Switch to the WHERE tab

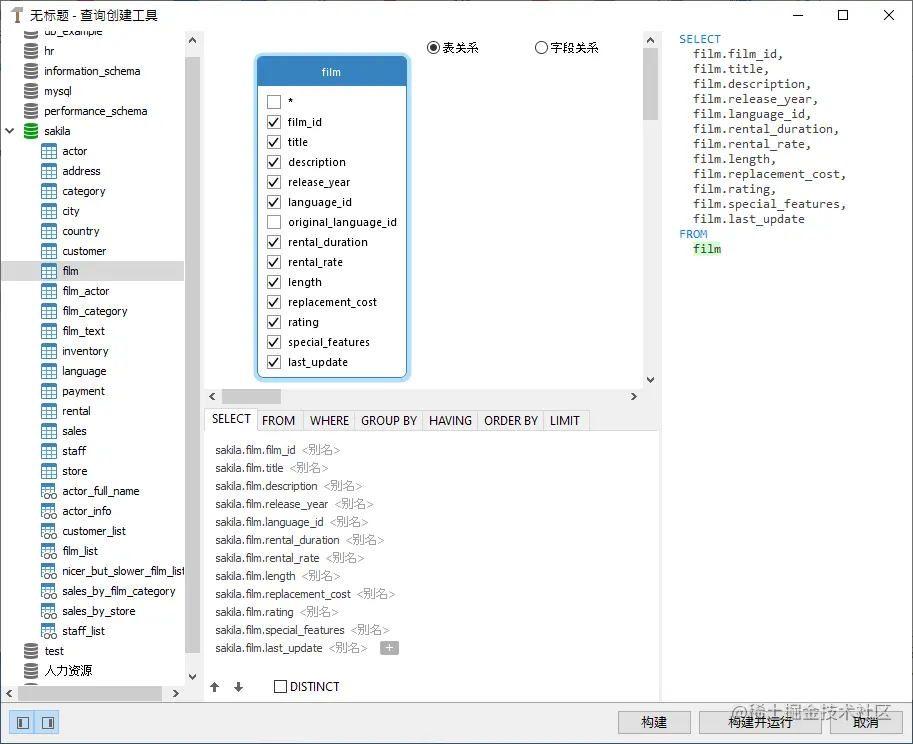pos(329,420)
